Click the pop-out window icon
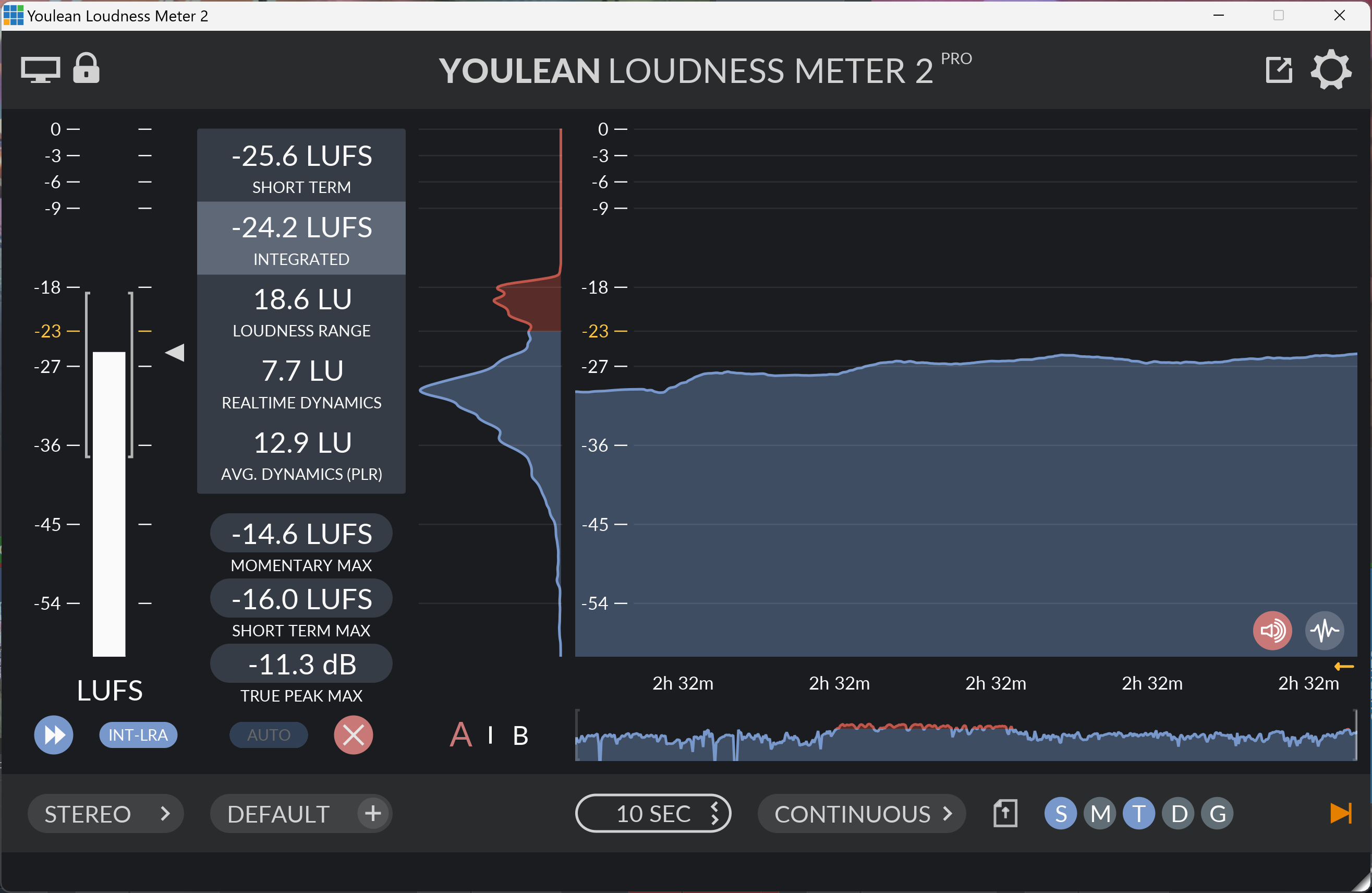The width and height of the screenshot is (1372, 893). point(1278,70)
